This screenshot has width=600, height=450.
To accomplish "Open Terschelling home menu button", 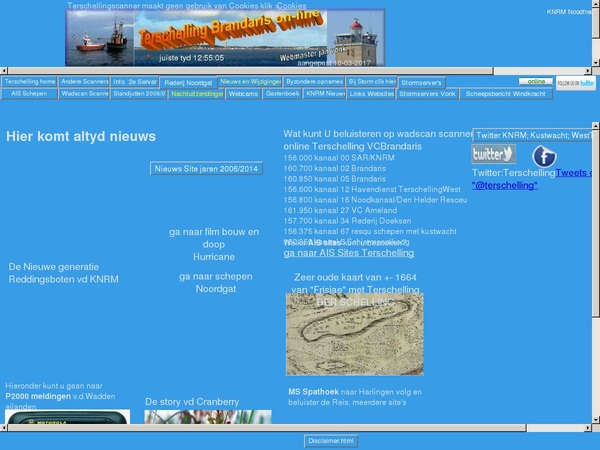I will click(x=29, y=82).
